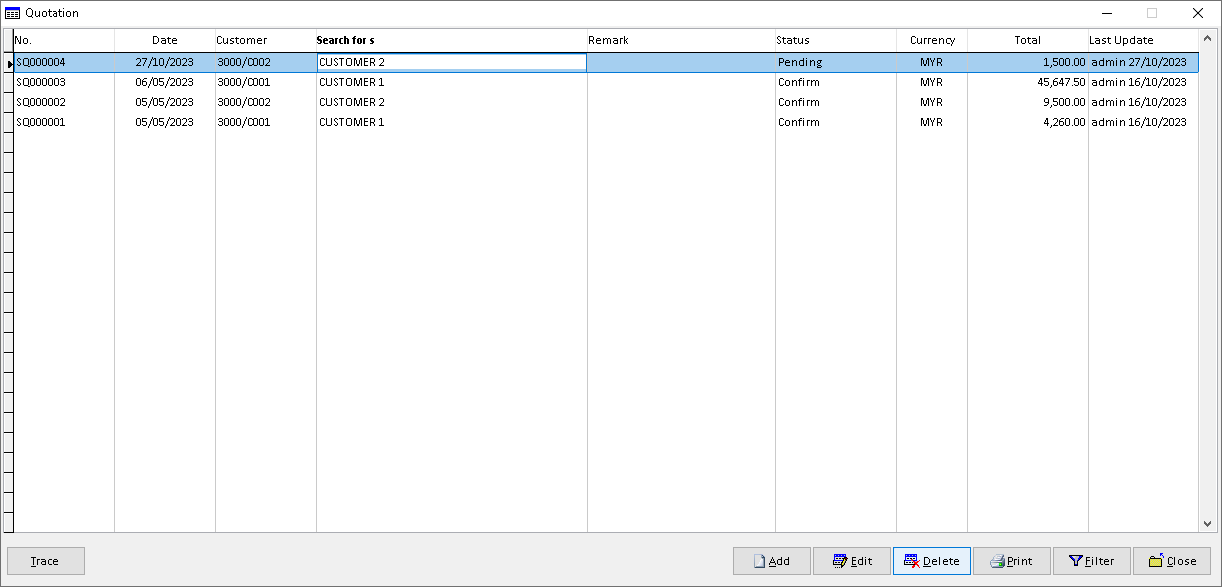Click the CUSTOMER 2 search input field
Viewport: 1222px width, 587px height.
click(451, 62)
